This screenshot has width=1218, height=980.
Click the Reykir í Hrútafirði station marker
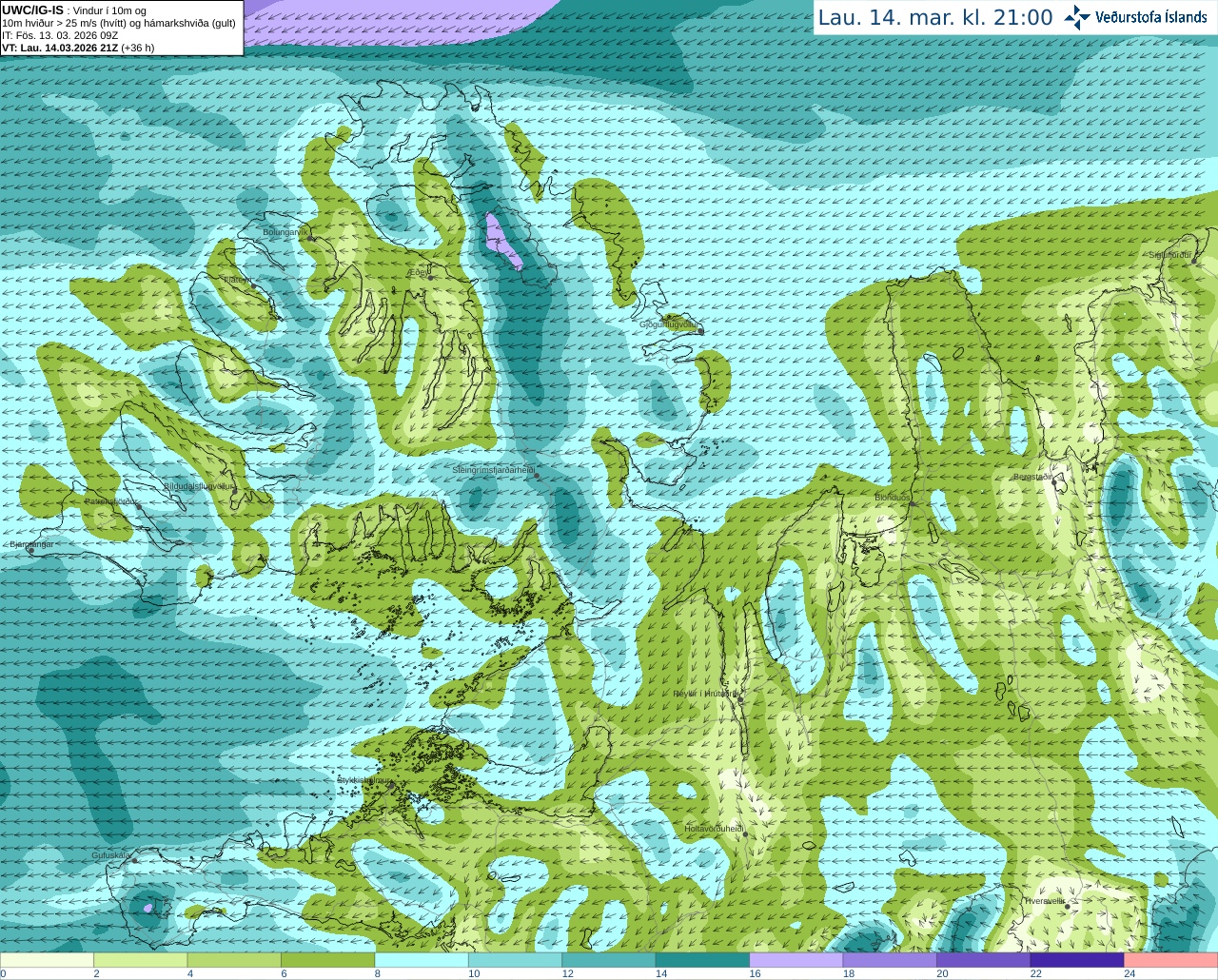738,699
